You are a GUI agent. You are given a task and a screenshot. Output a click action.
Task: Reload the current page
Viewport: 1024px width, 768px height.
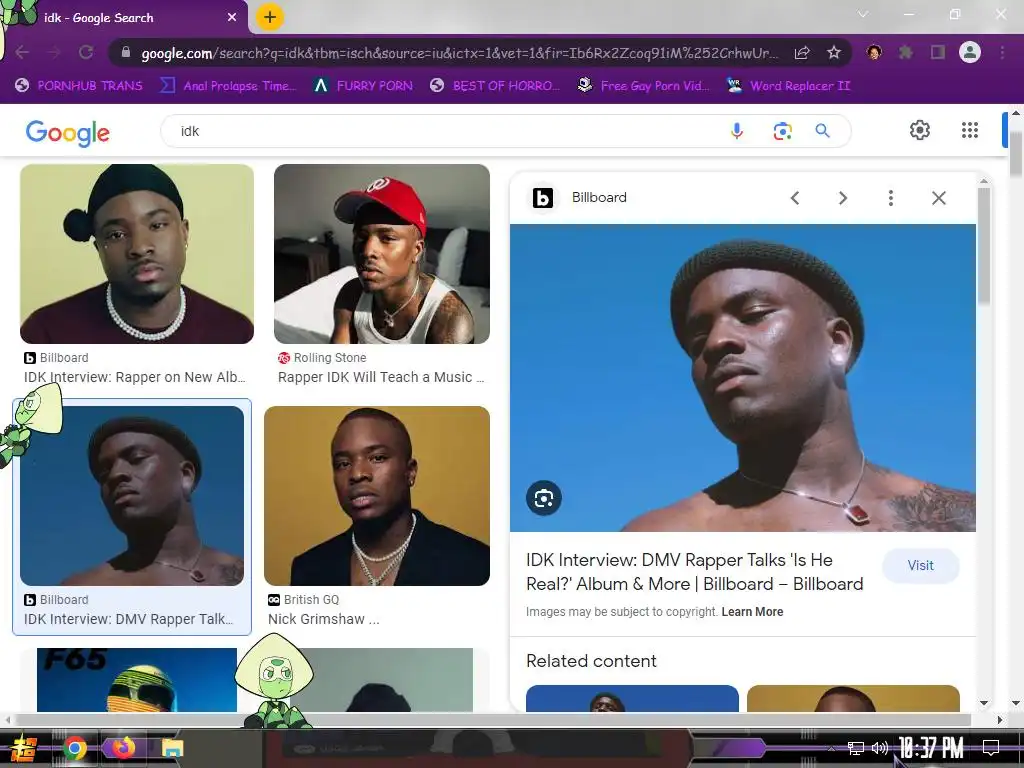86,52
